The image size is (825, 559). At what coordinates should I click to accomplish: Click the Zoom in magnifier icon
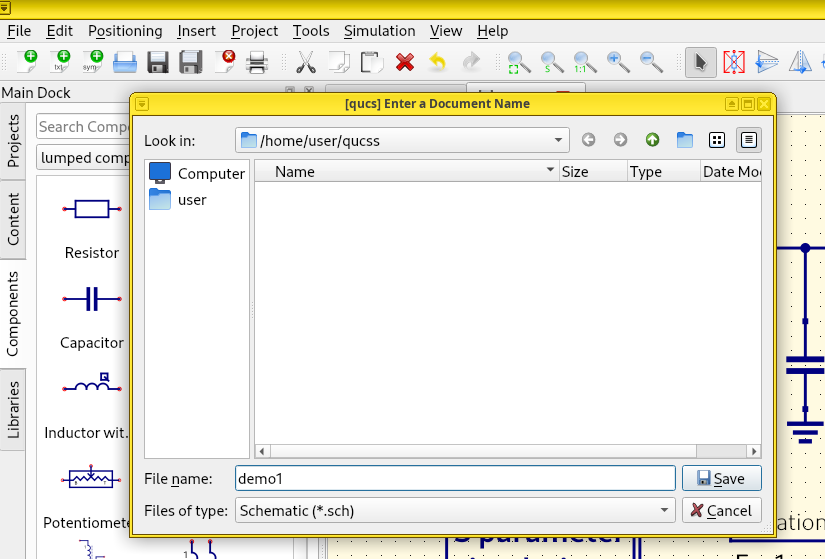pos(617,63)
